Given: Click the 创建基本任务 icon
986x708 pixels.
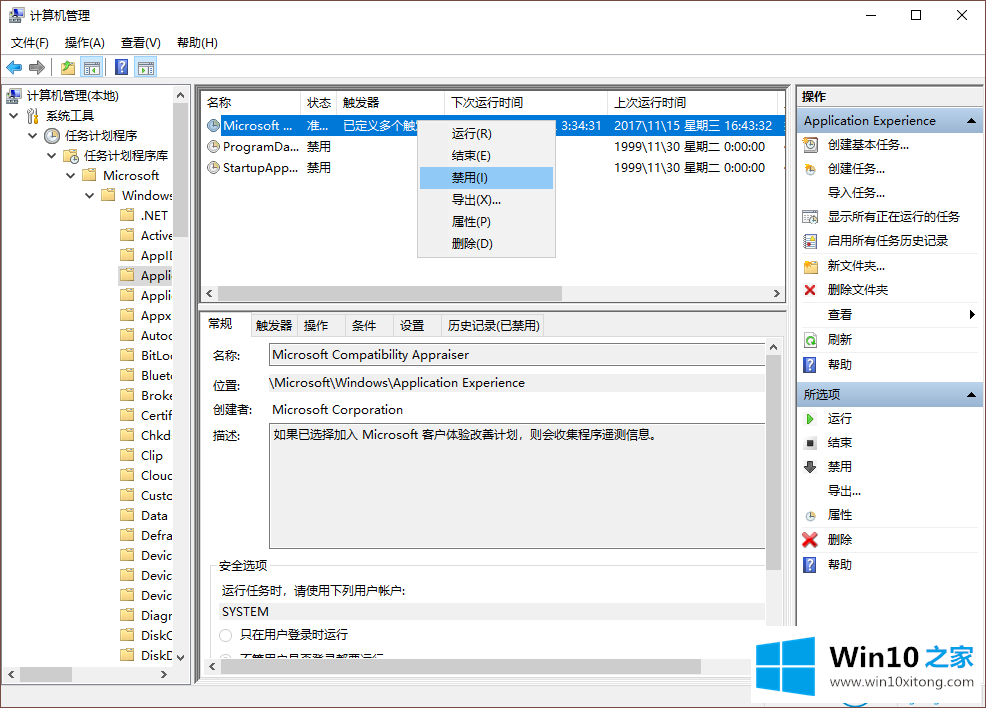Looking at the screenshot, I should (811, 145).
